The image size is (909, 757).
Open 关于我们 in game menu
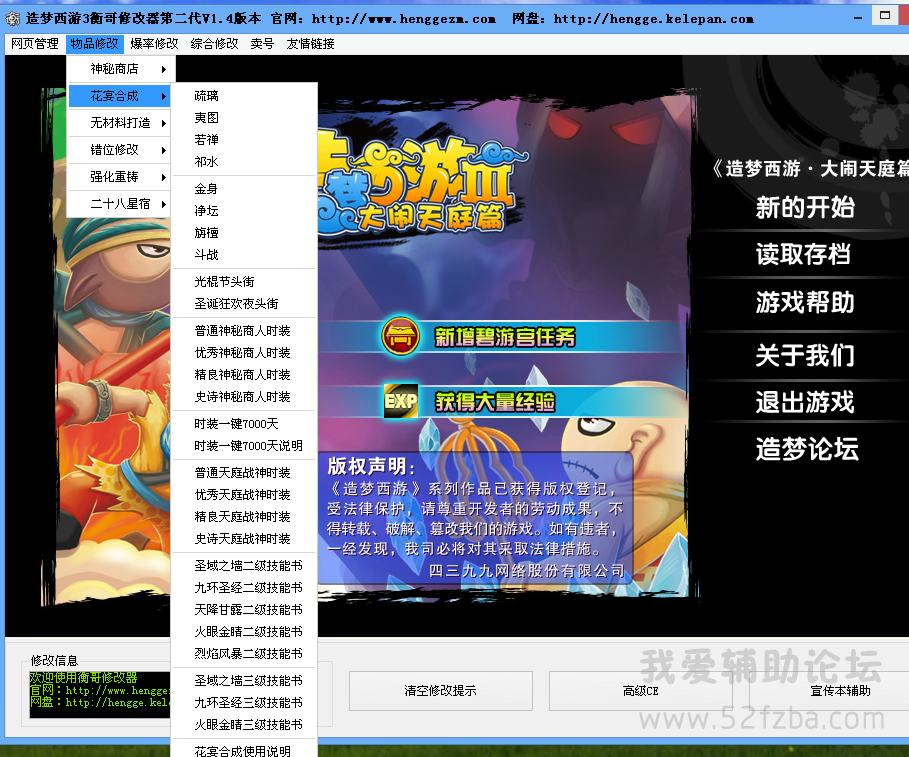tap(805, 355)
